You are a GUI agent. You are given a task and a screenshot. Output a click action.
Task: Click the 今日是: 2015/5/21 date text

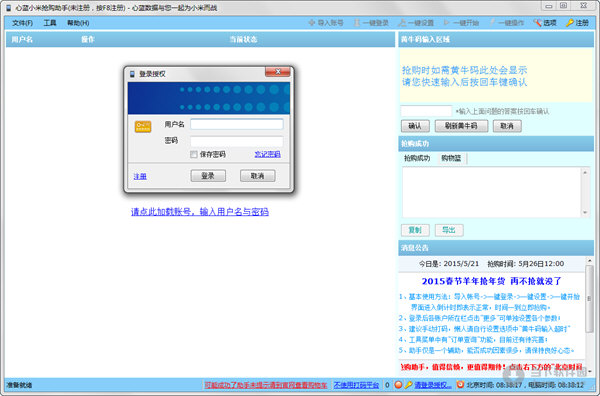tap(449, 264)
